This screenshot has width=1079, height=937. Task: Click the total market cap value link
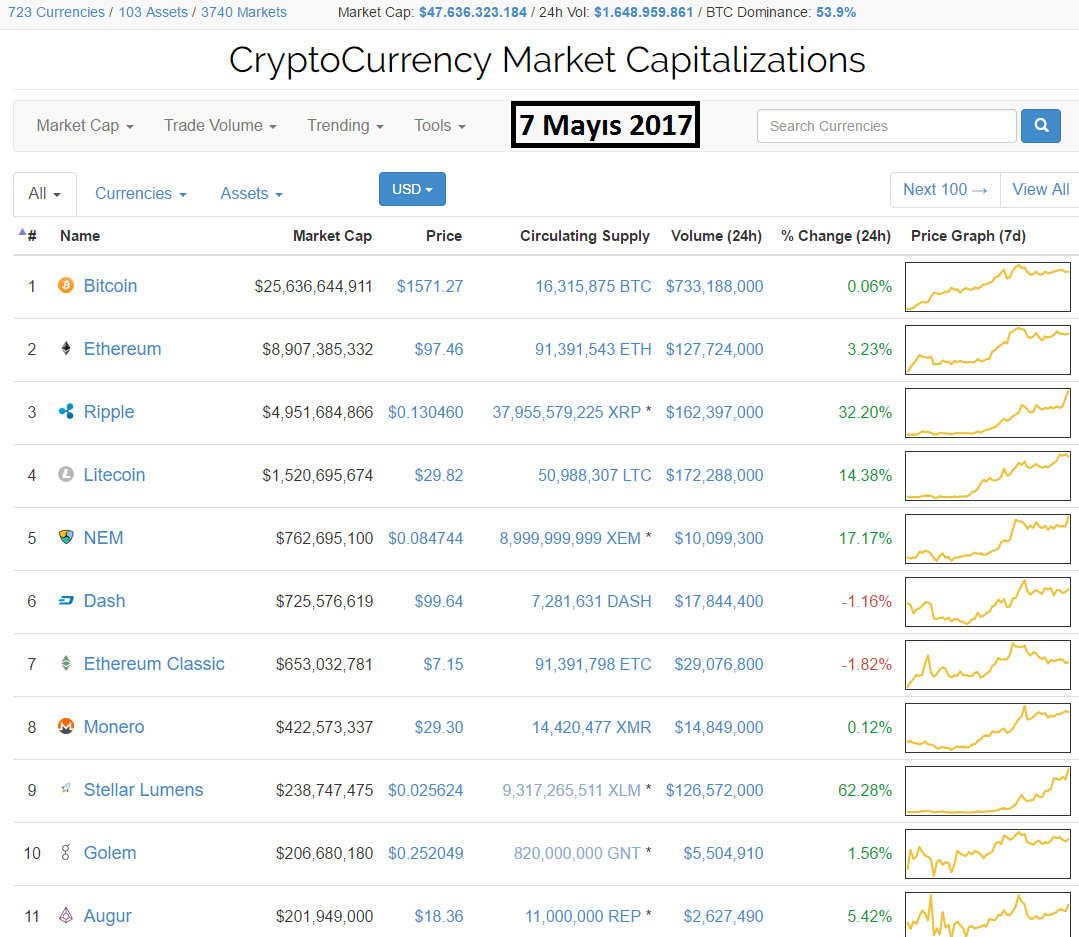click(473, 12)
